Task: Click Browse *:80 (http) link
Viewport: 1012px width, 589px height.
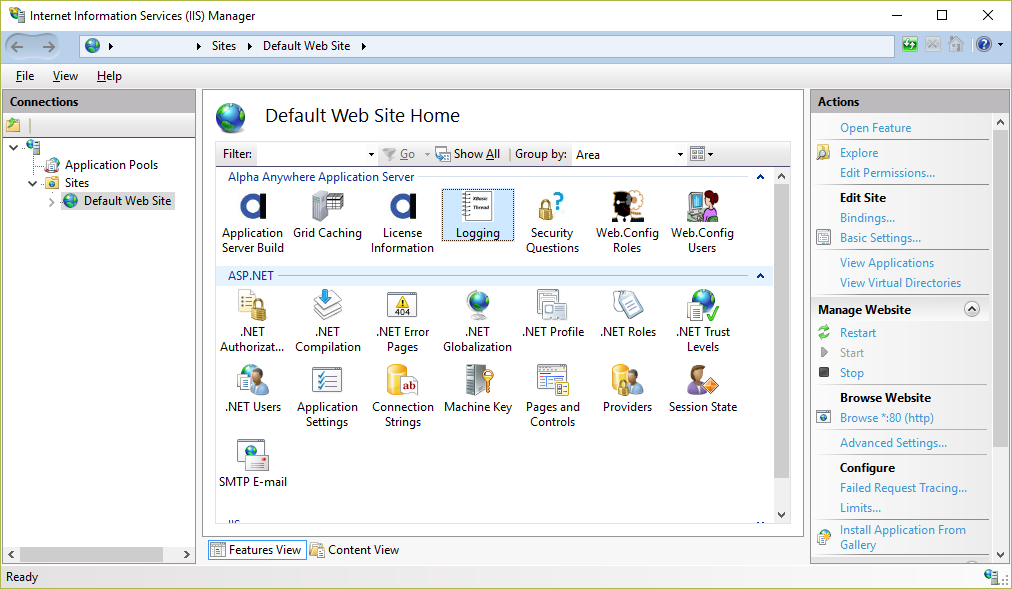Action: [x=886, y=418]
